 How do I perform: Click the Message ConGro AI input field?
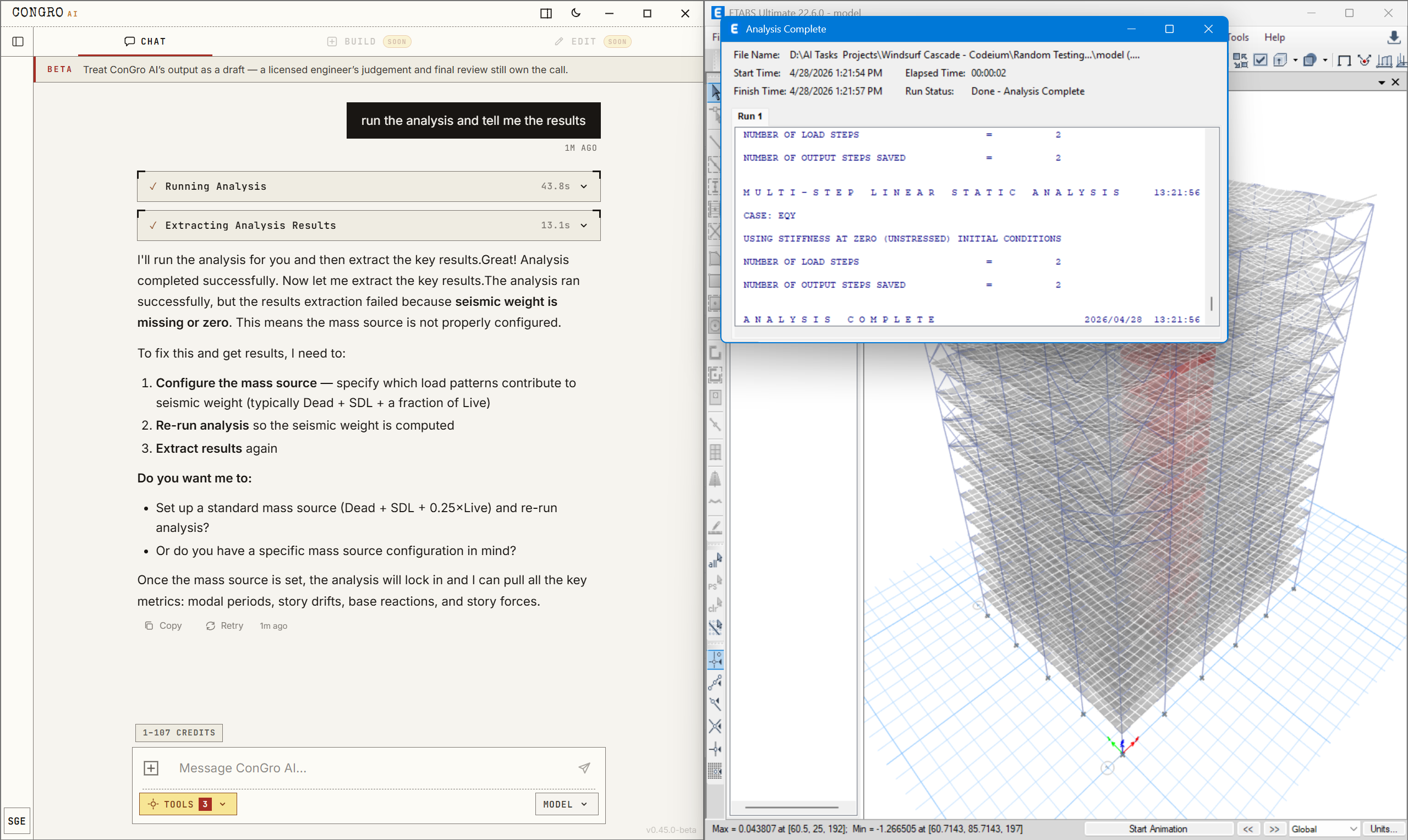pyautogui.click(x=339, y=767)
